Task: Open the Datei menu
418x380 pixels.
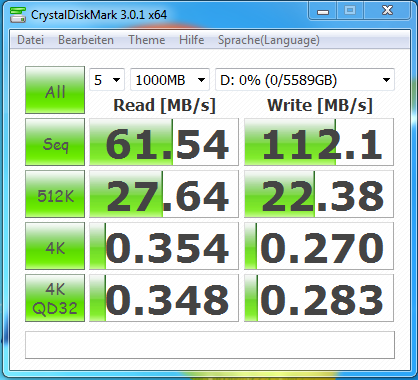Action: (x=30, y=40)
